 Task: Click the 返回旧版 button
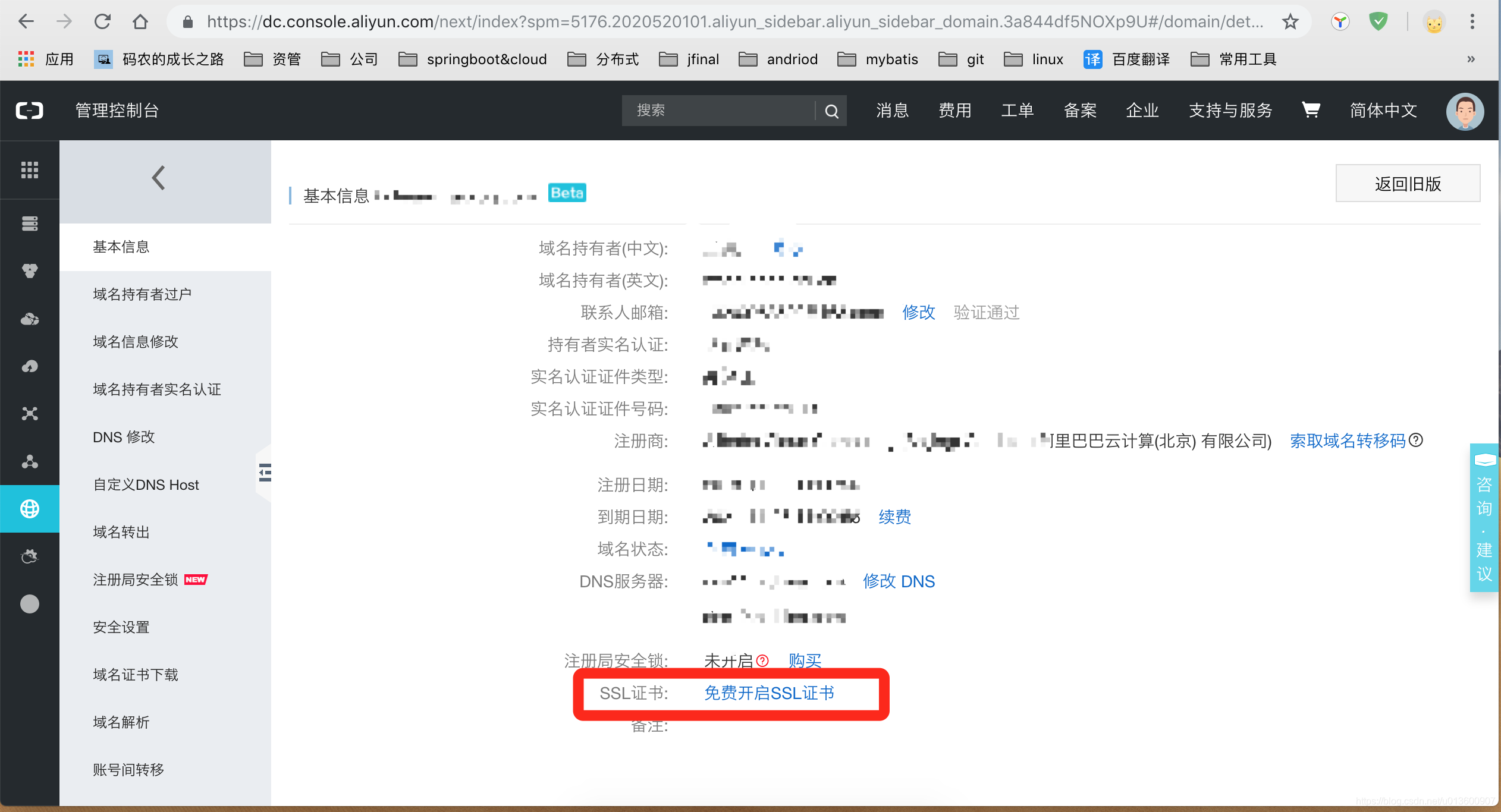[x=1408, y=184]
